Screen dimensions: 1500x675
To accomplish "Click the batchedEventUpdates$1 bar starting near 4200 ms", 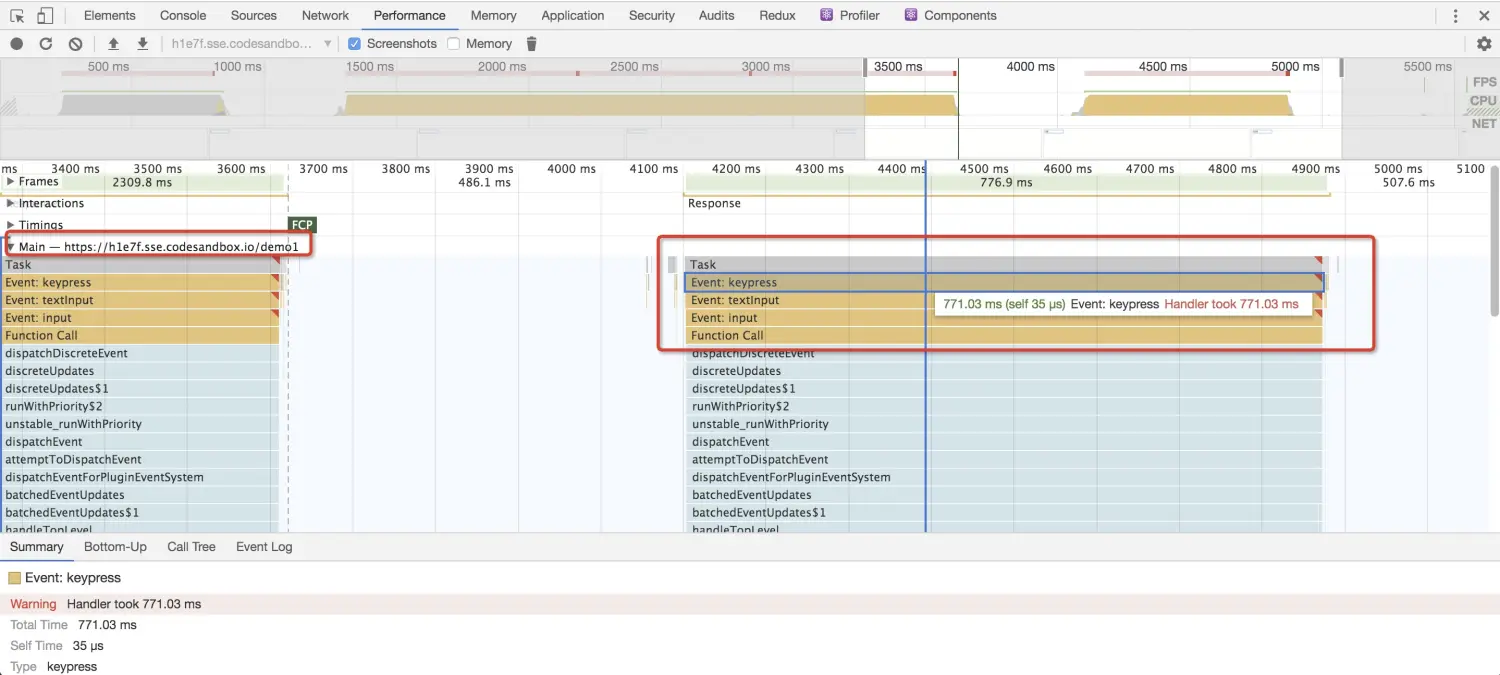I will (1004, 513).
